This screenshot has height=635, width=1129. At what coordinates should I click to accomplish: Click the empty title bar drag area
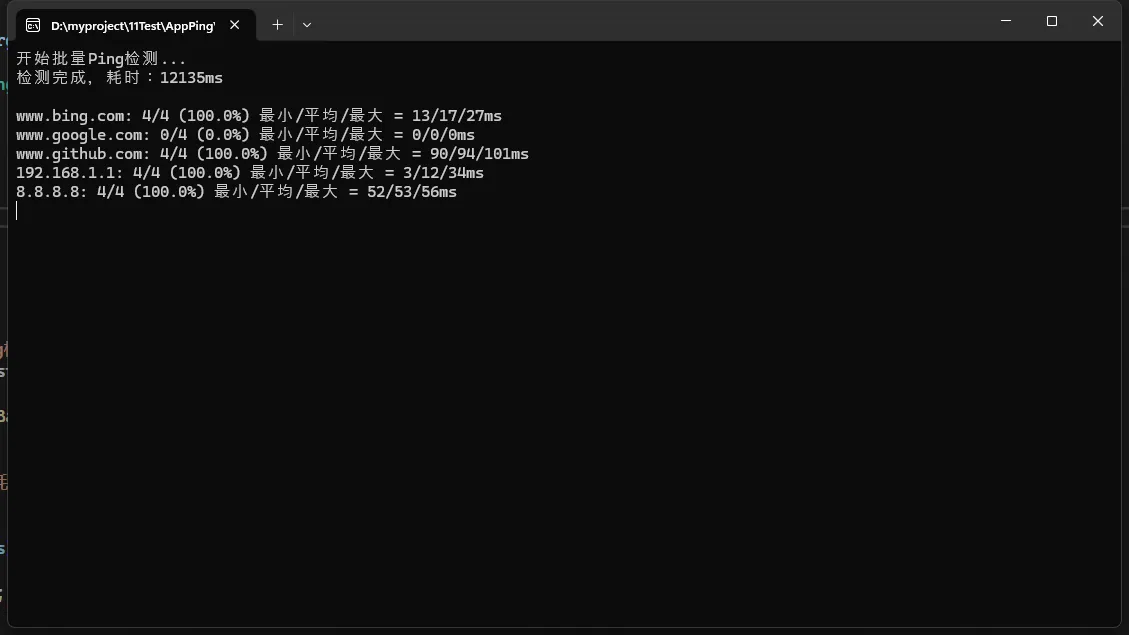click(650, 21)
